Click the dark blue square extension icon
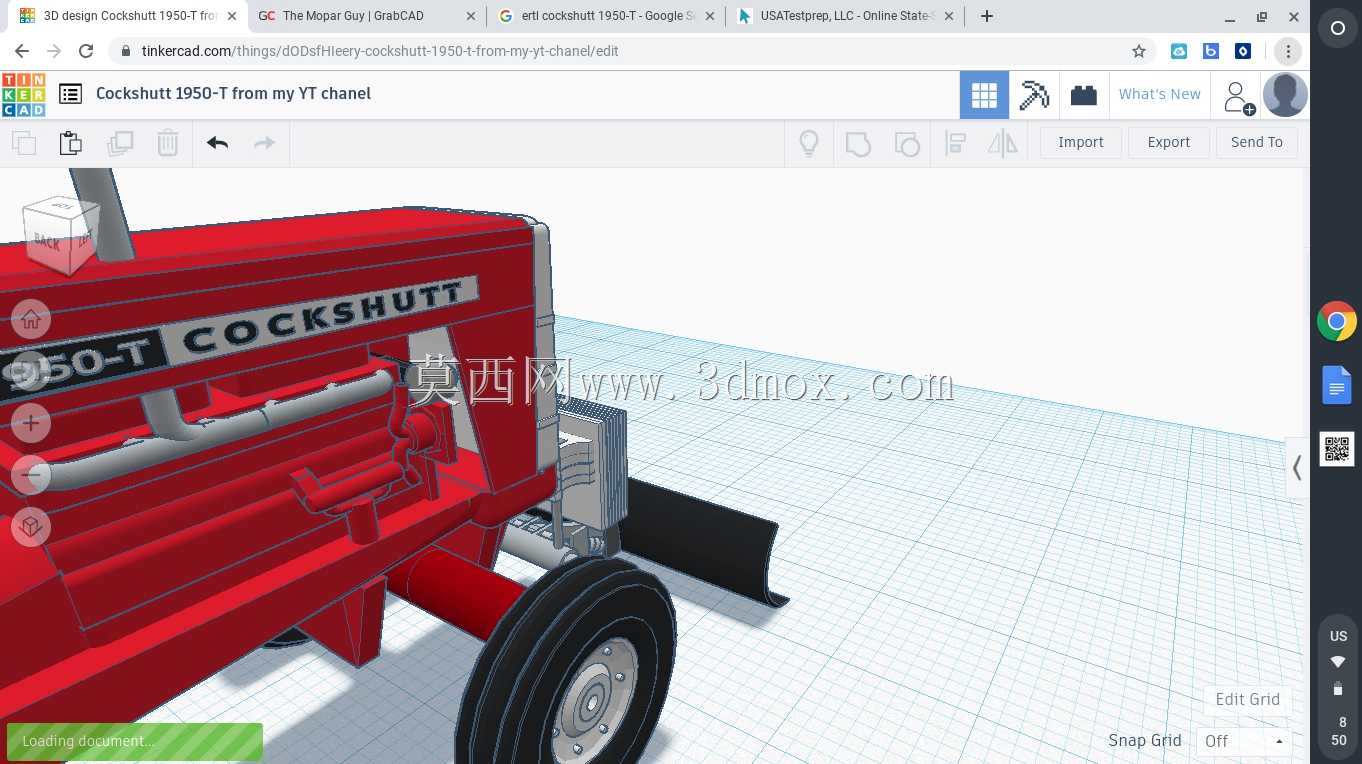The height and width of the screenshot is (764, 1362). tap(1243, 51)
